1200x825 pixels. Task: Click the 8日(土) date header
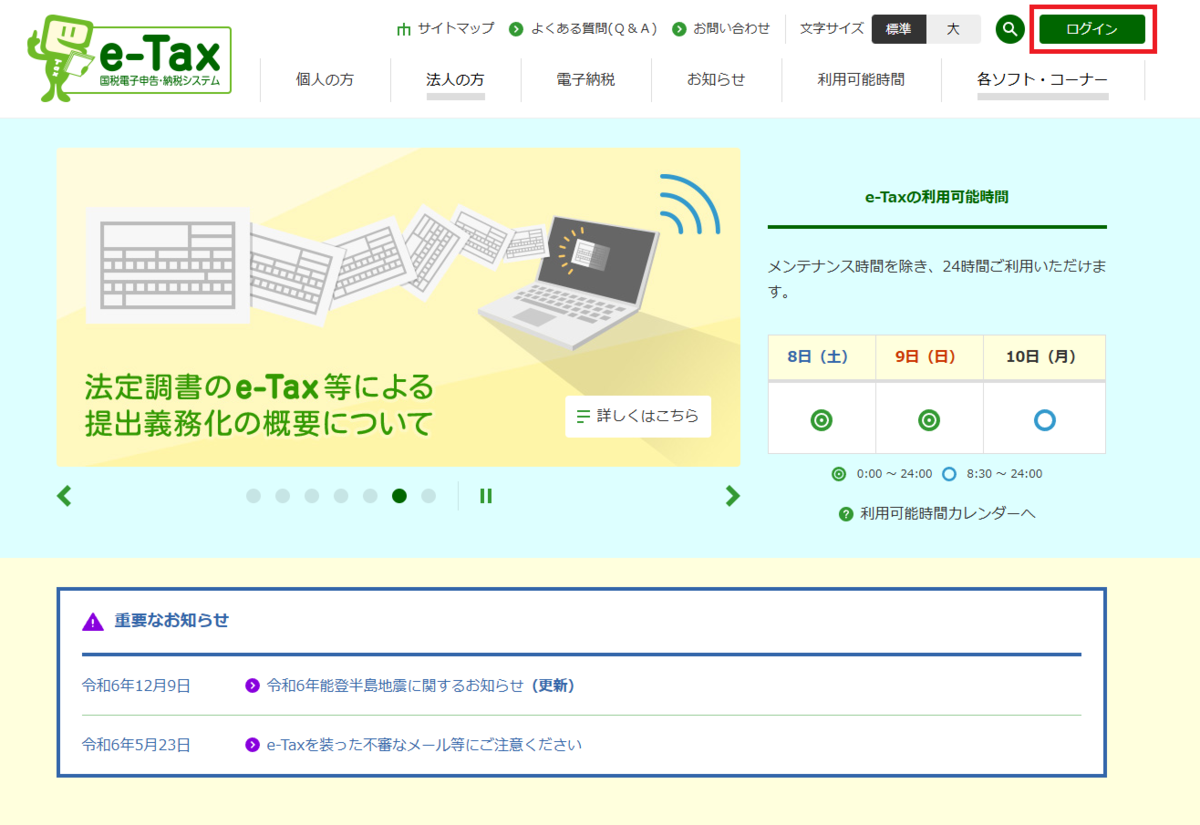tap(822, 357)
